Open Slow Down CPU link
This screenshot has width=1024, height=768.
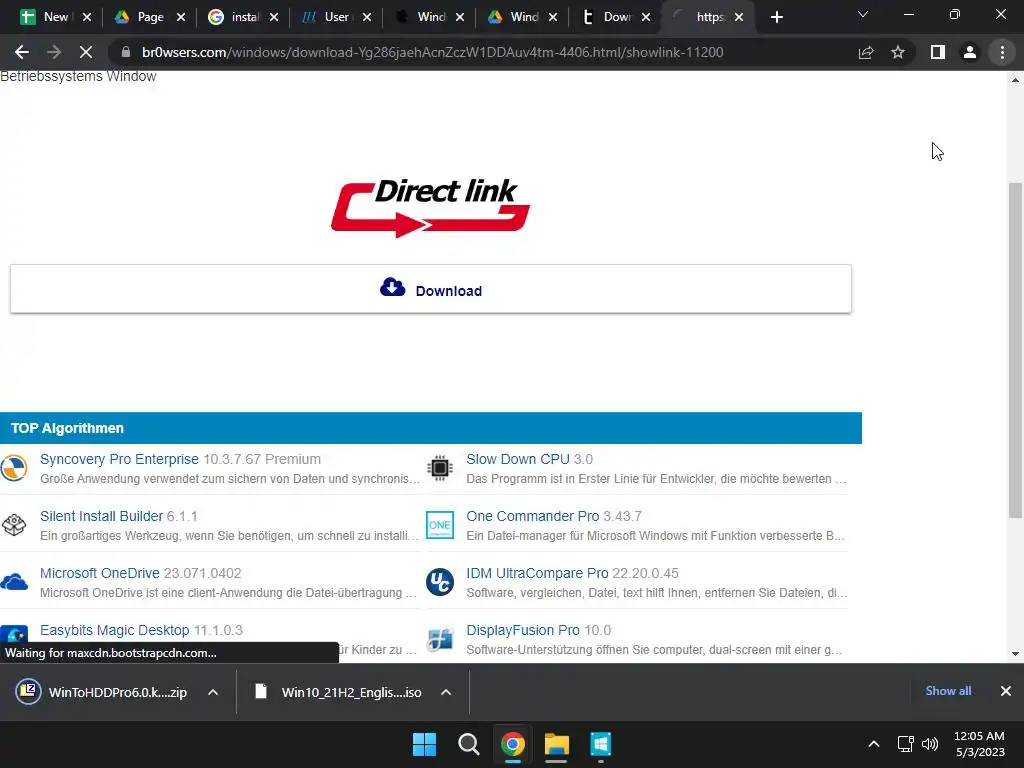tap(518, 459)
